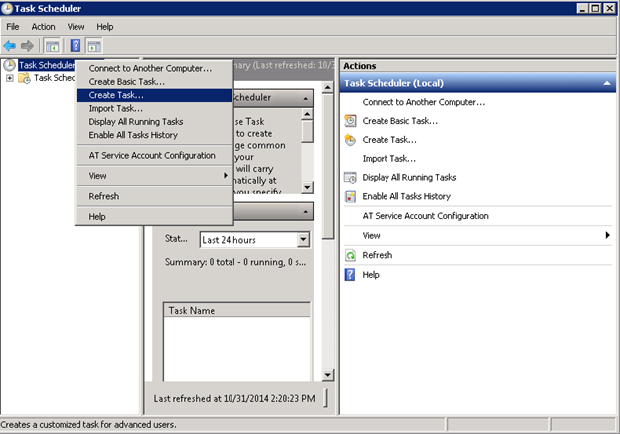Open the View menu in menu bar
Screen dimensions: 620x434
[x=76, y=27]
